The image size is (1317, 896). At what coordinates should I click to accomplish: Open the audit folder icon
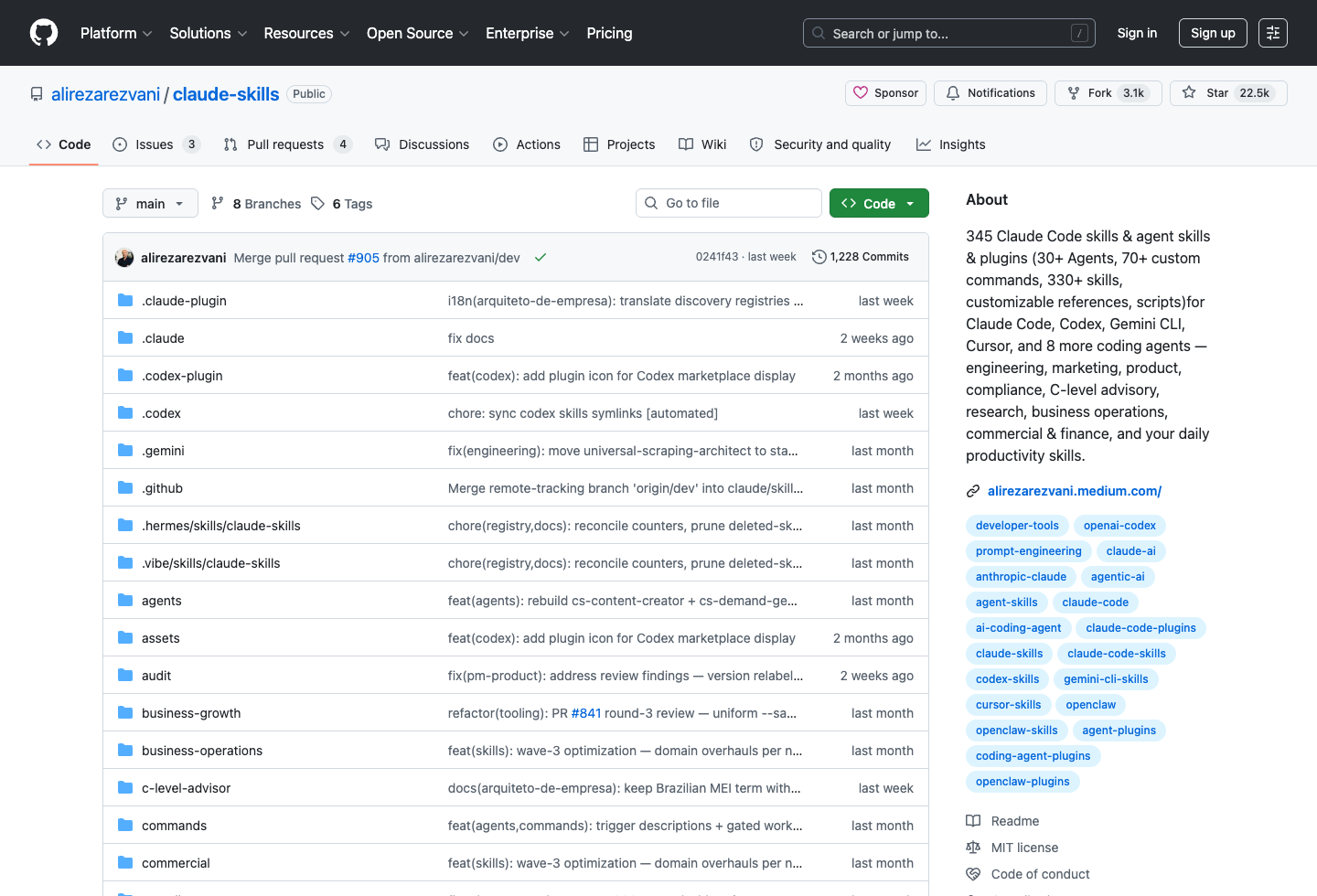tap(125, 675)
